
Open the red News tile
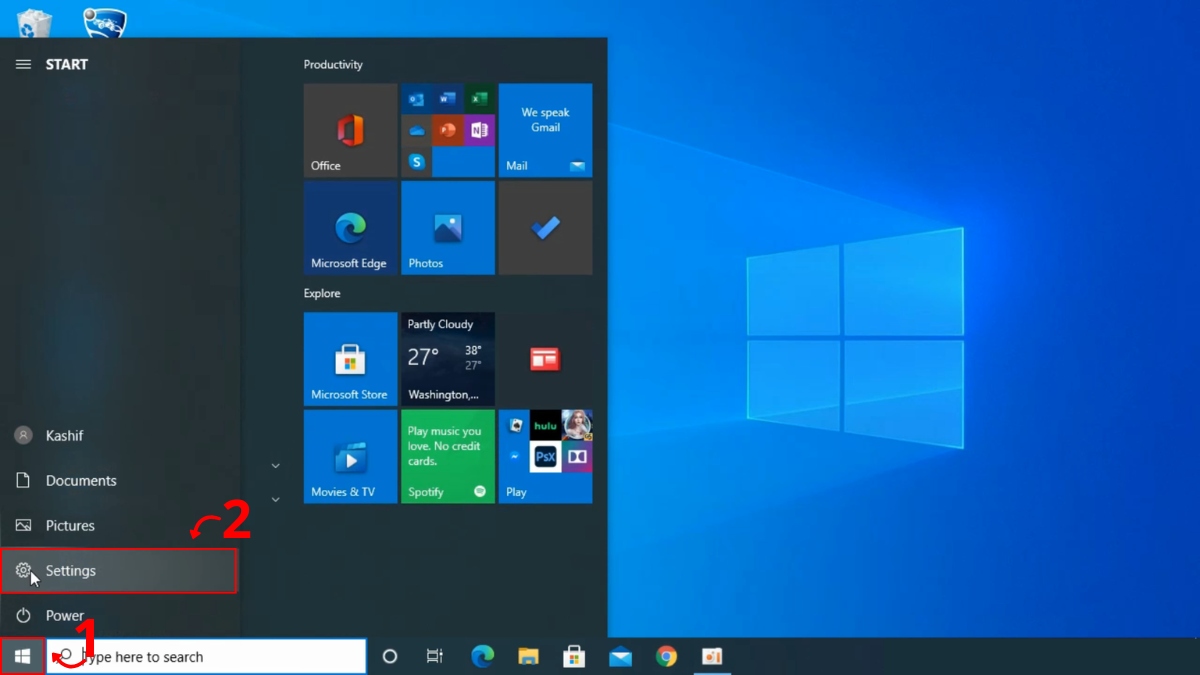pos(545,358)
